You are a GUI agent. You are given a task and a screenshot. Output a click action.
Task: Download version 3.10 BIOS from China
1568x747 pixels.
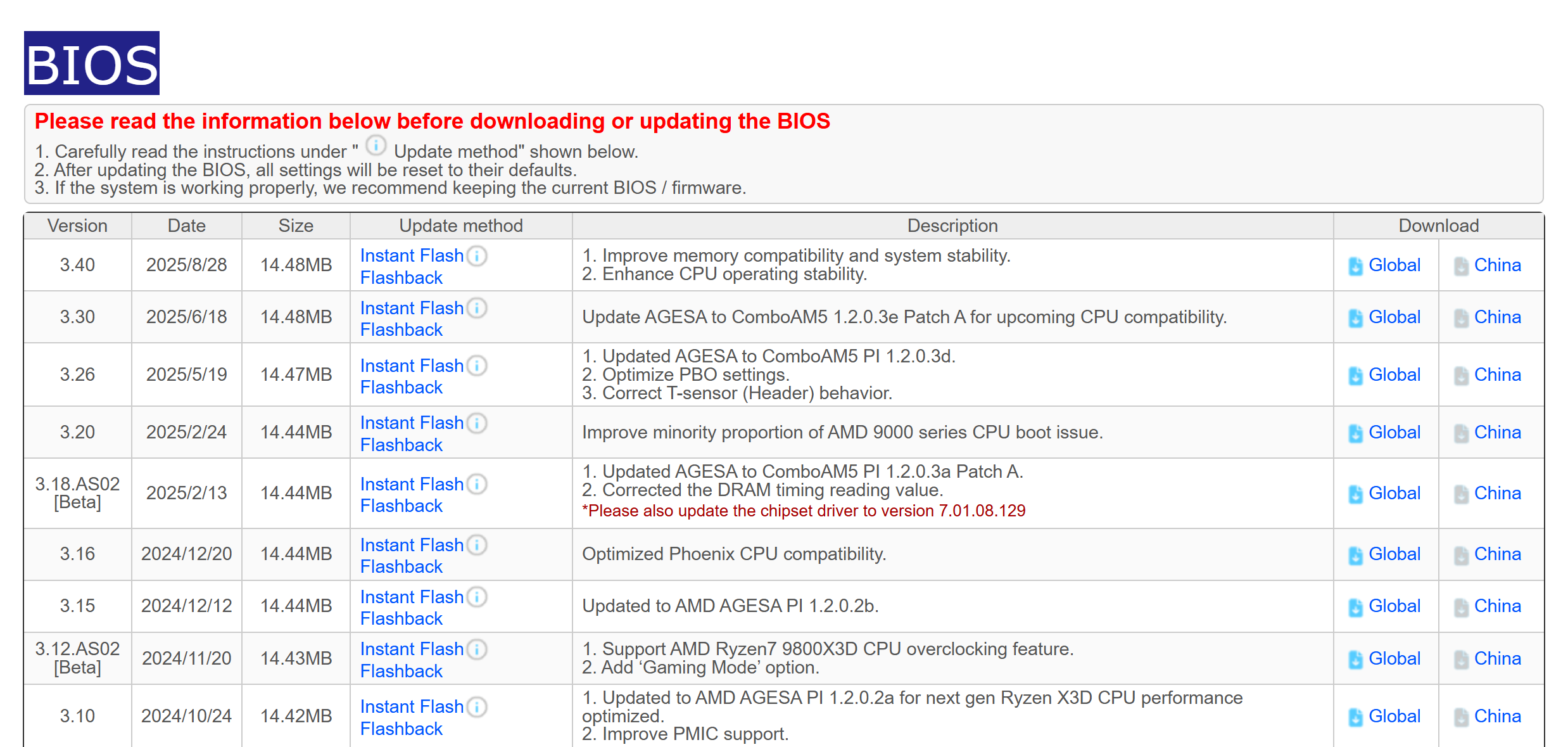[1497, 716]
